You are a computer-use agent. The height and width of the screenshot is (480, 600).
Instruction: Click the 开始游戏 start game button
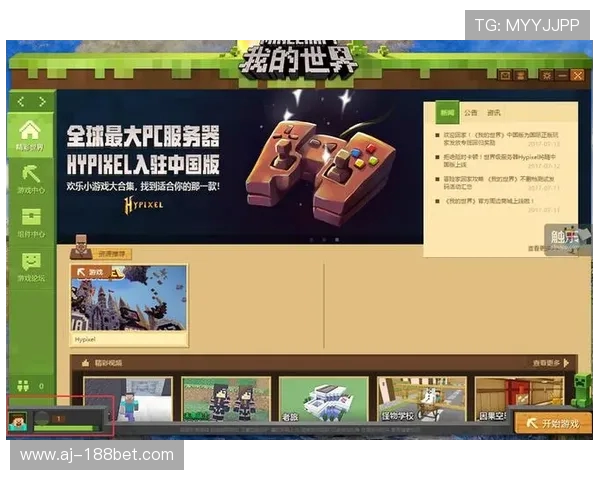click(553, 423)
